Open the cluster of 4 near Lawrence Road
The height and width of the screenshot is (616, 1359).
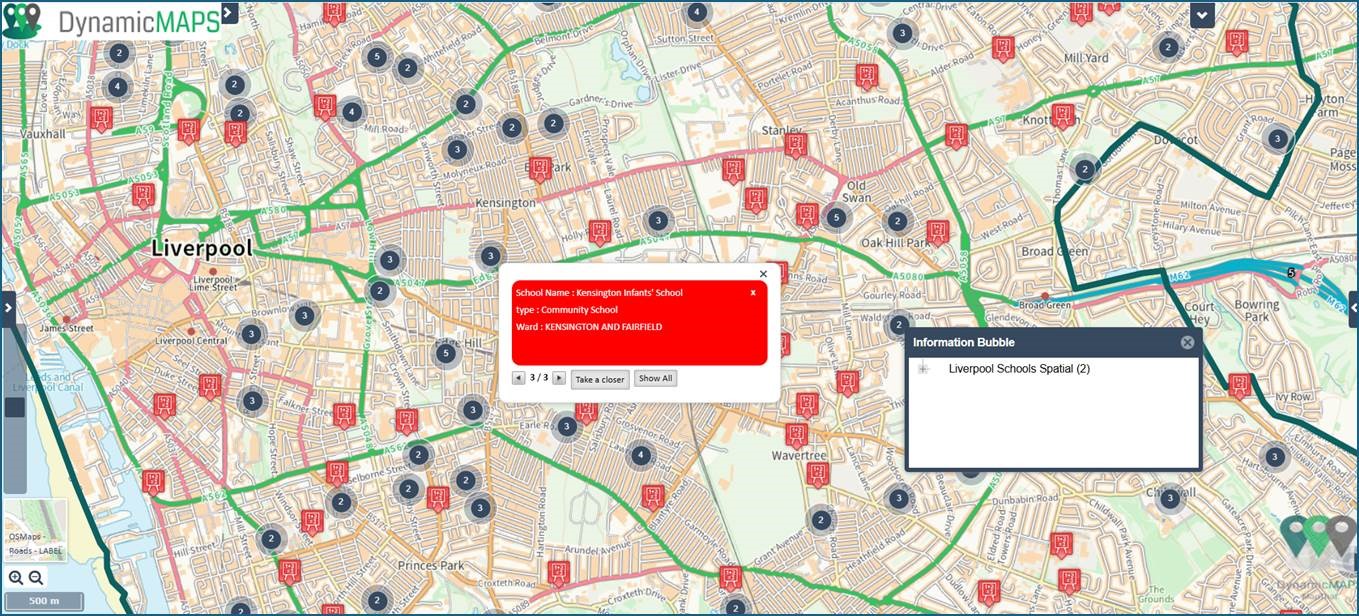[641, 456]
